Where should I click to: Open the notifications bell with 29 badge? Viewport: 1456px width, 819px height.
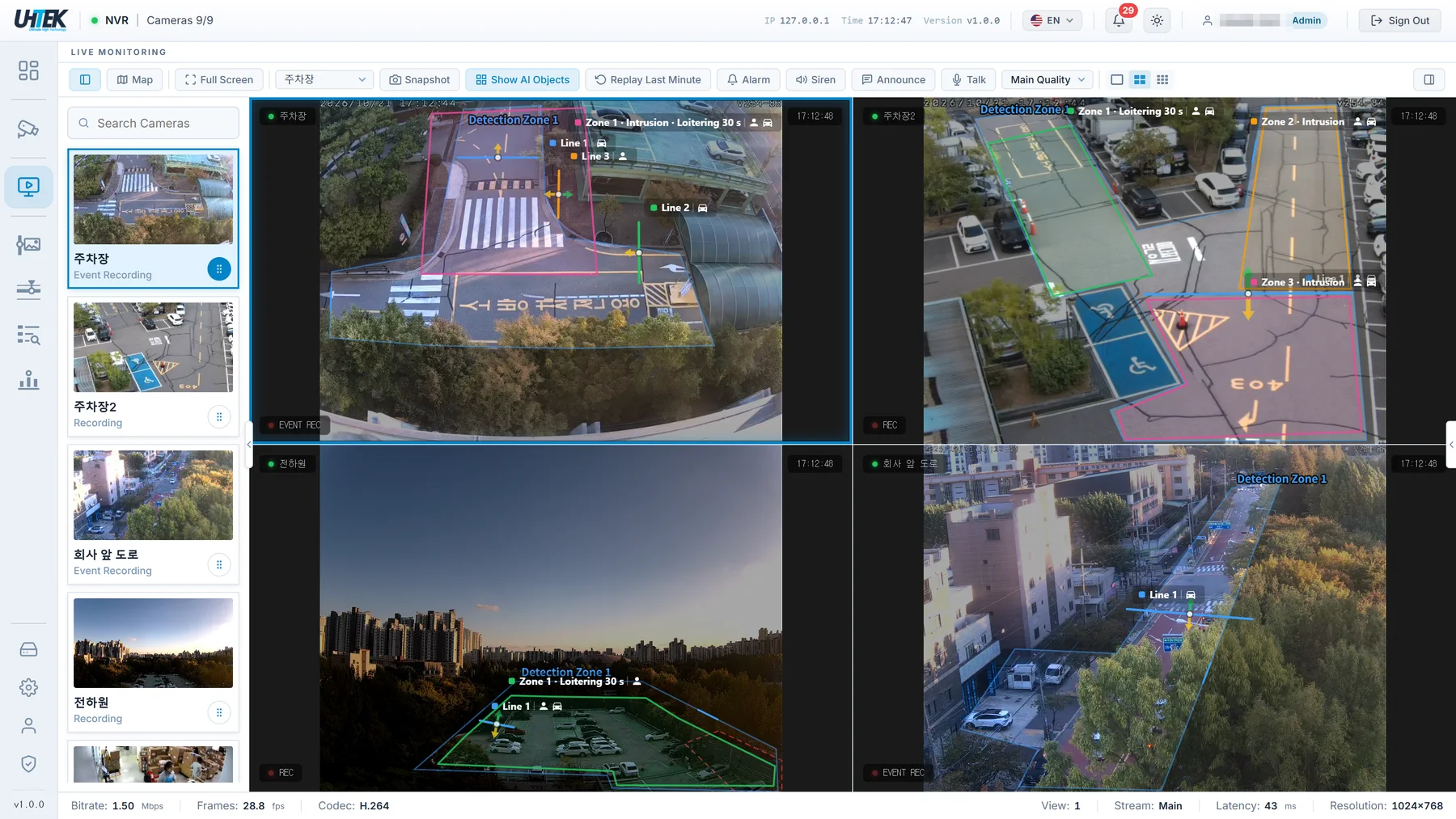click(x=1119, y=20)
